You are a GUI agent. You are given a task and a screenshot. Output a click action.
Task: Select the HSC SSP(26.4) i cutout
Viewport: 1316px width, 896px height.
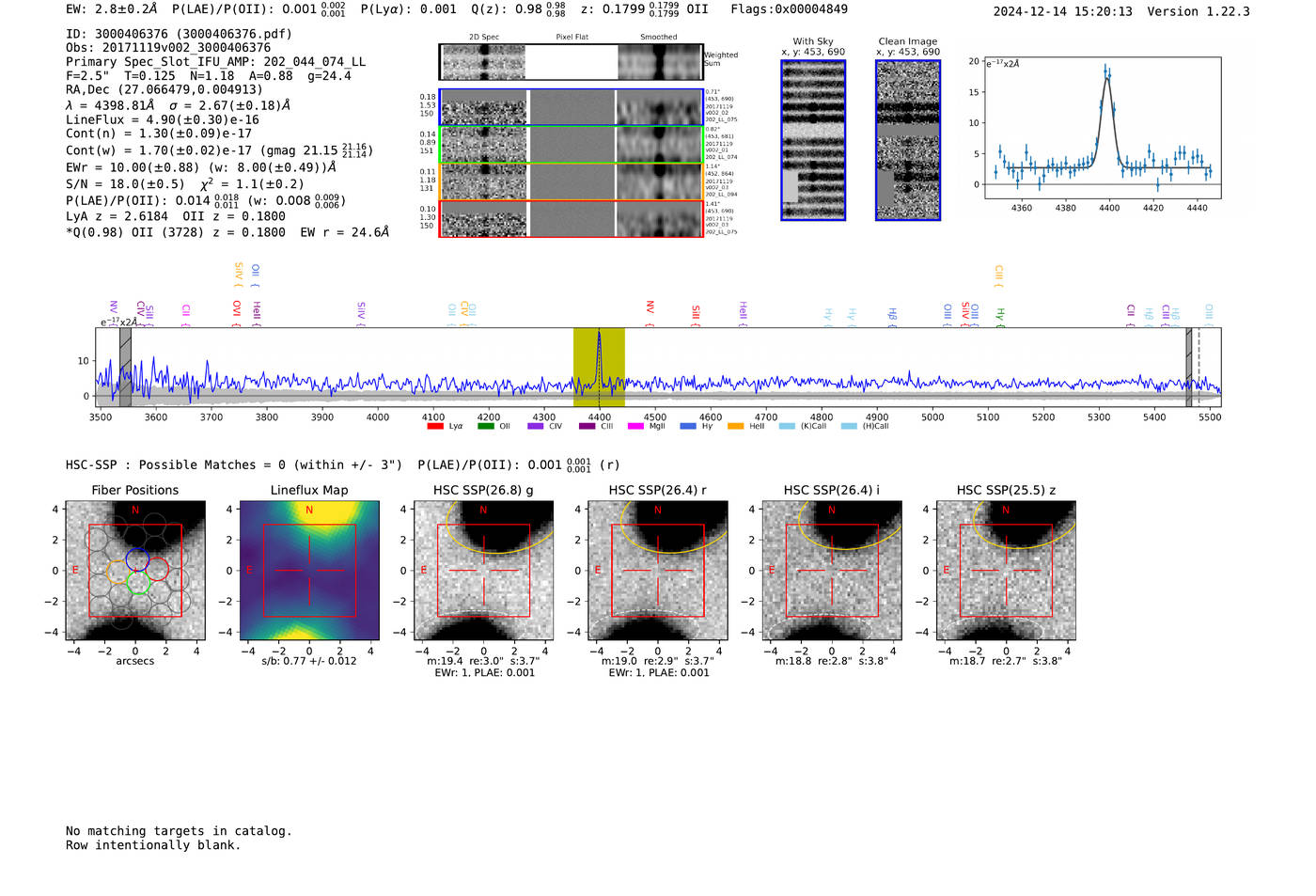[832, 571]
